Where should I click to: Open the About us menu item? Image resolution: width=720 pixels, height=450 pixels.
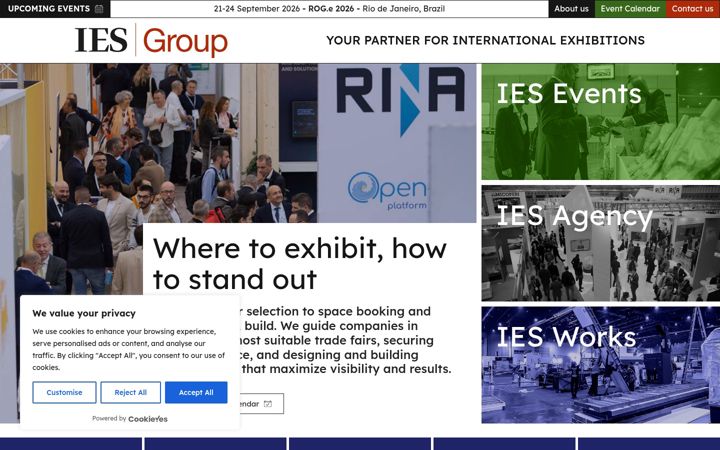coord(571,9)
